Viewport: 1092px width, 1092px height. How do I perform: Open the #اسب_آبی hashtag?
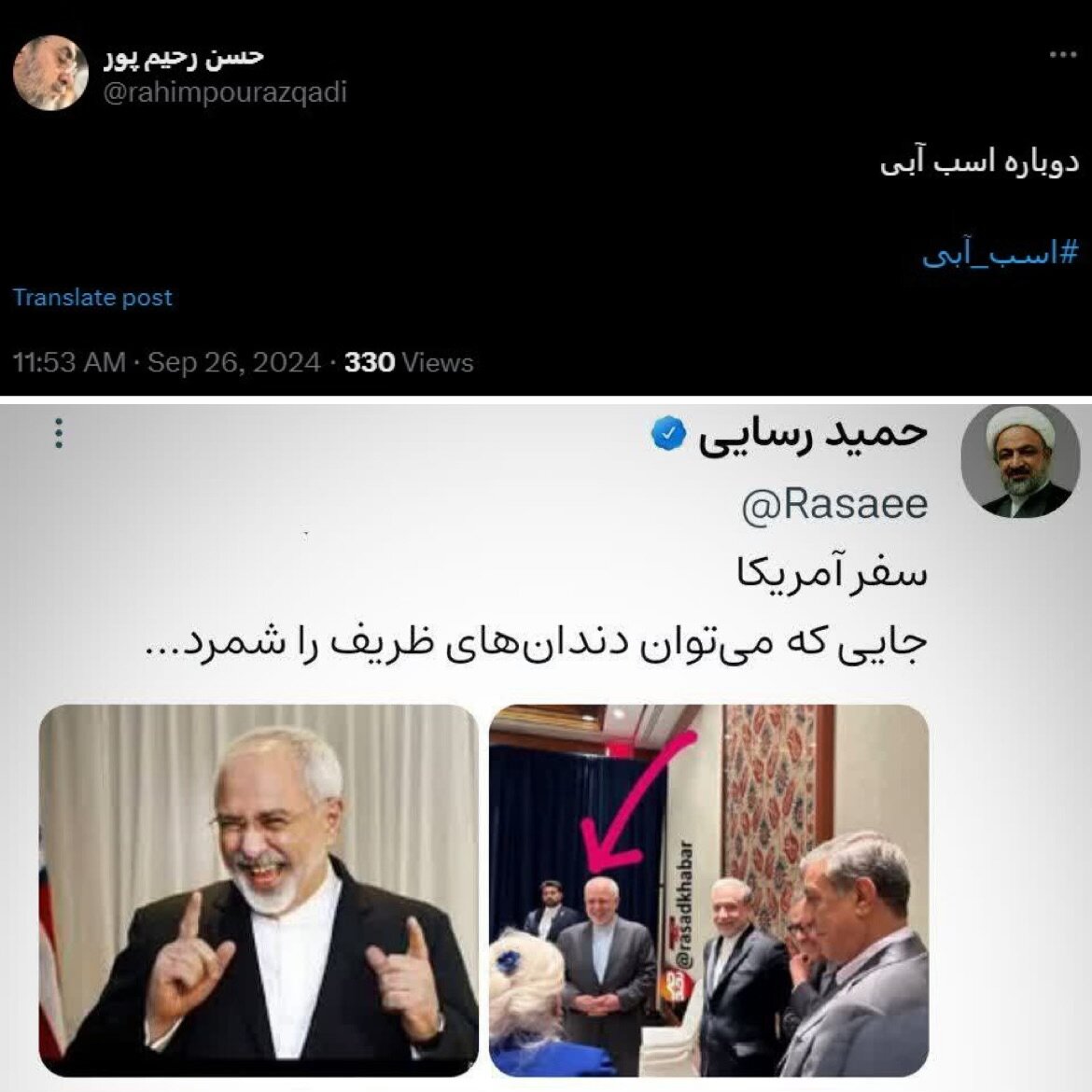point(1001,253)
